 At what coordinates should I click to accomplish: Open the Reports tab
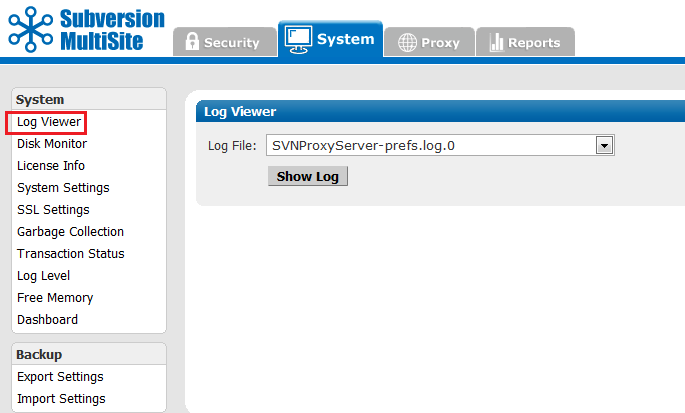coord(526,42)
